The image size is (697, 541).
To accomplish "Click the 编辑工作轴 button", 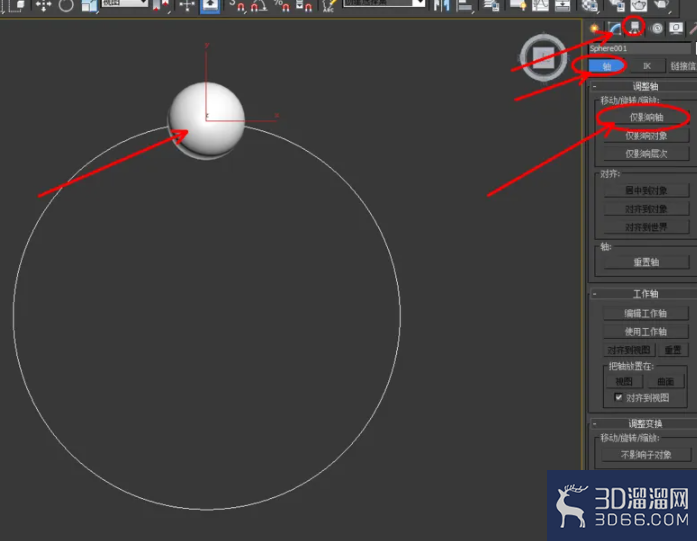I will [645, 313].
